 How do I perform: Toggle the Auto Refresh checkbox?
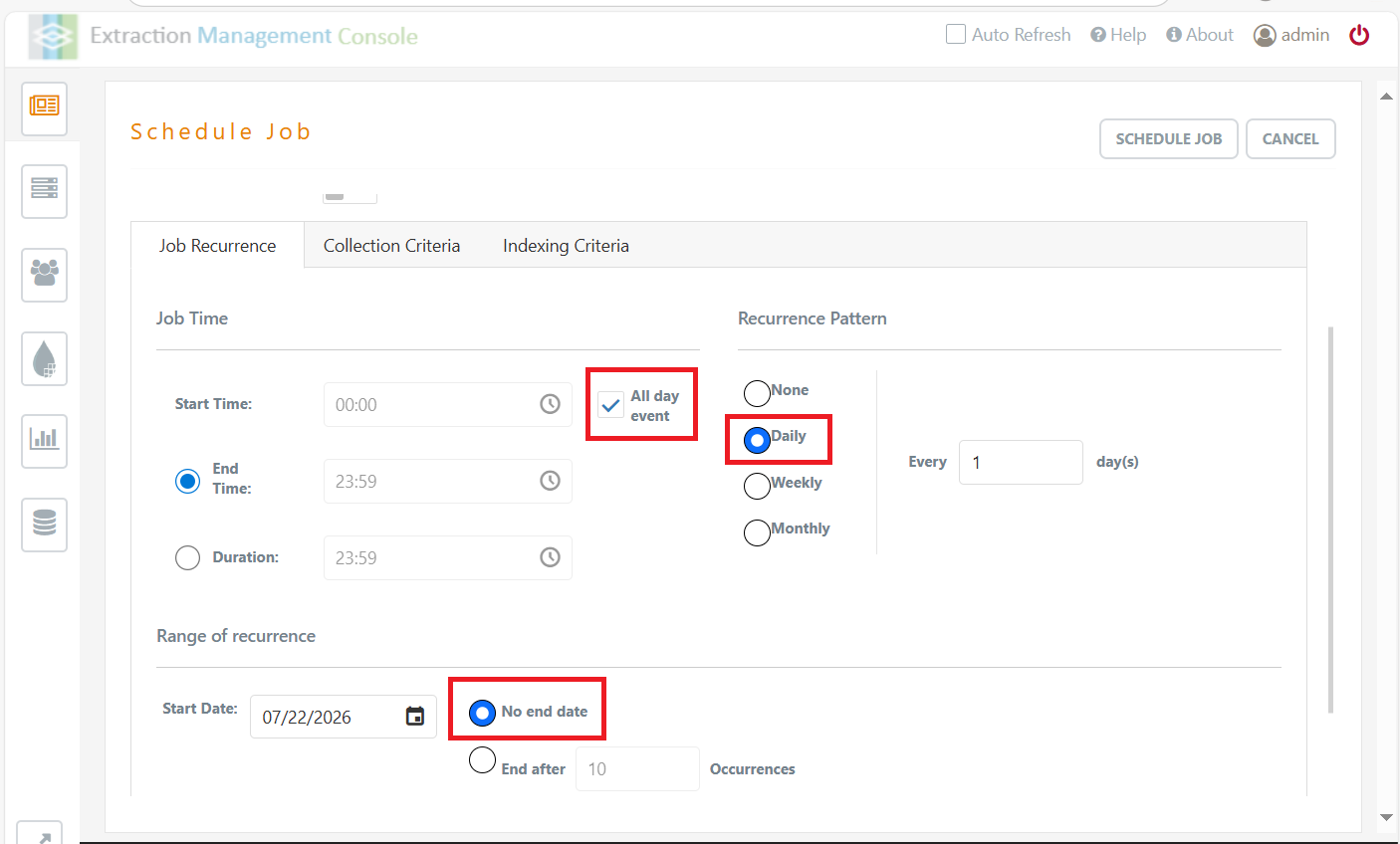956,34
